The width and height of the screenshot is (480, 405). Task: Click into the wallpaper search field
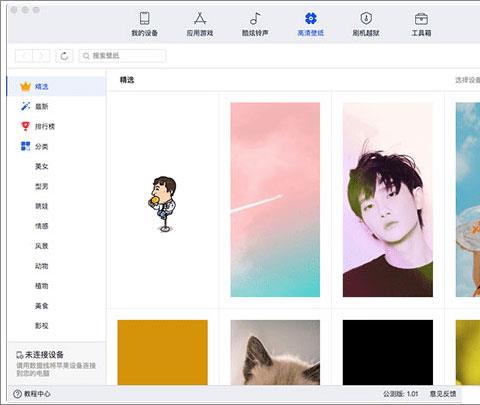122,56
